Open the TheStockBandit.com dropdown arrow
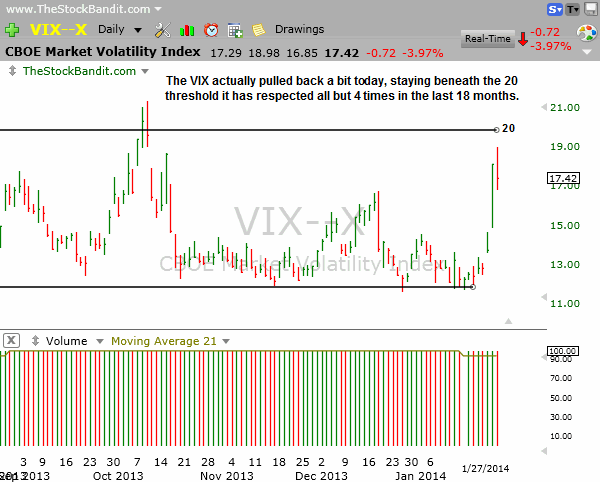 [x=146, y=71]
